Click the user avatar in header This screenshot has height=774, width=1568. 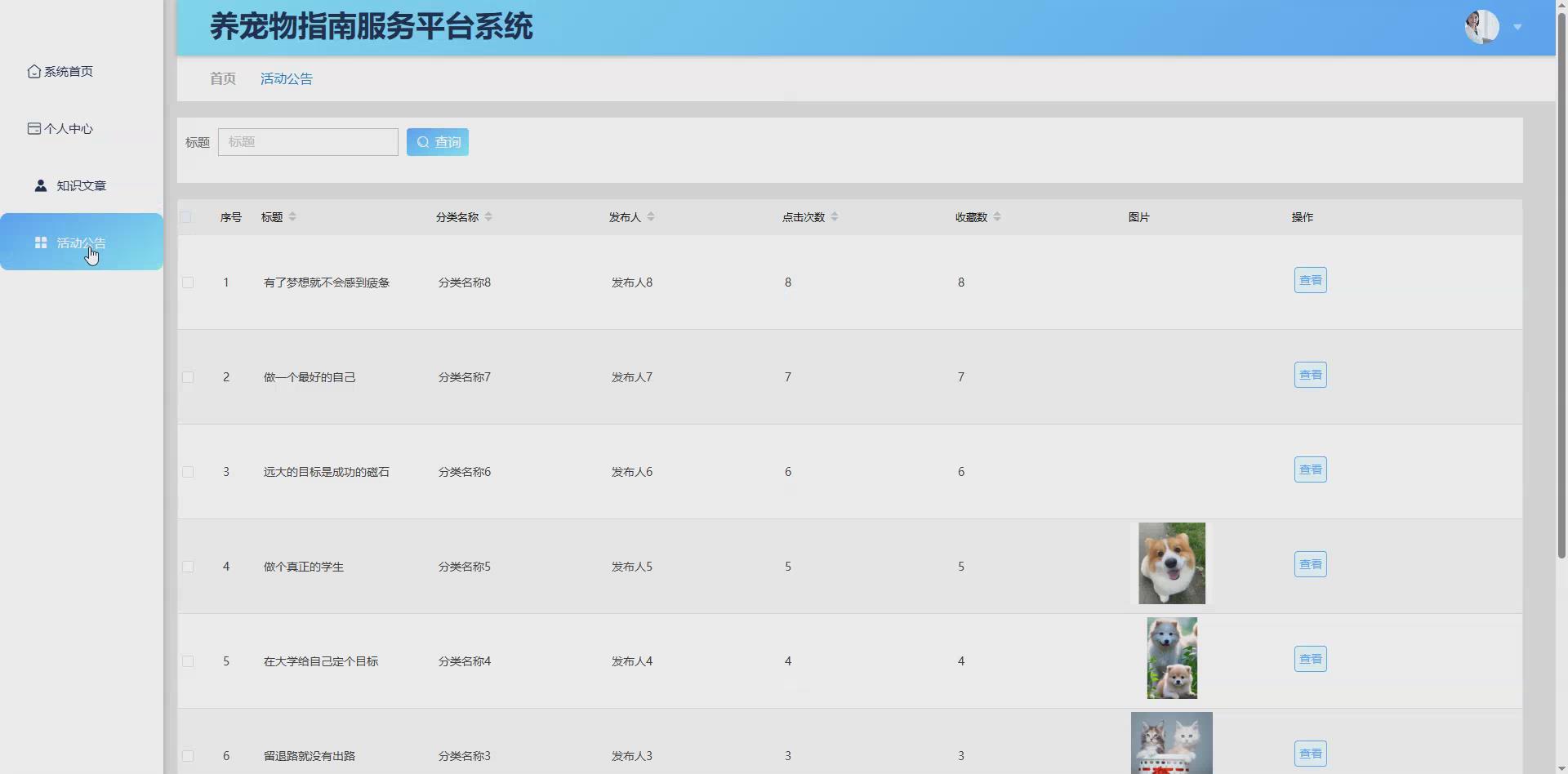(1481, 27)
